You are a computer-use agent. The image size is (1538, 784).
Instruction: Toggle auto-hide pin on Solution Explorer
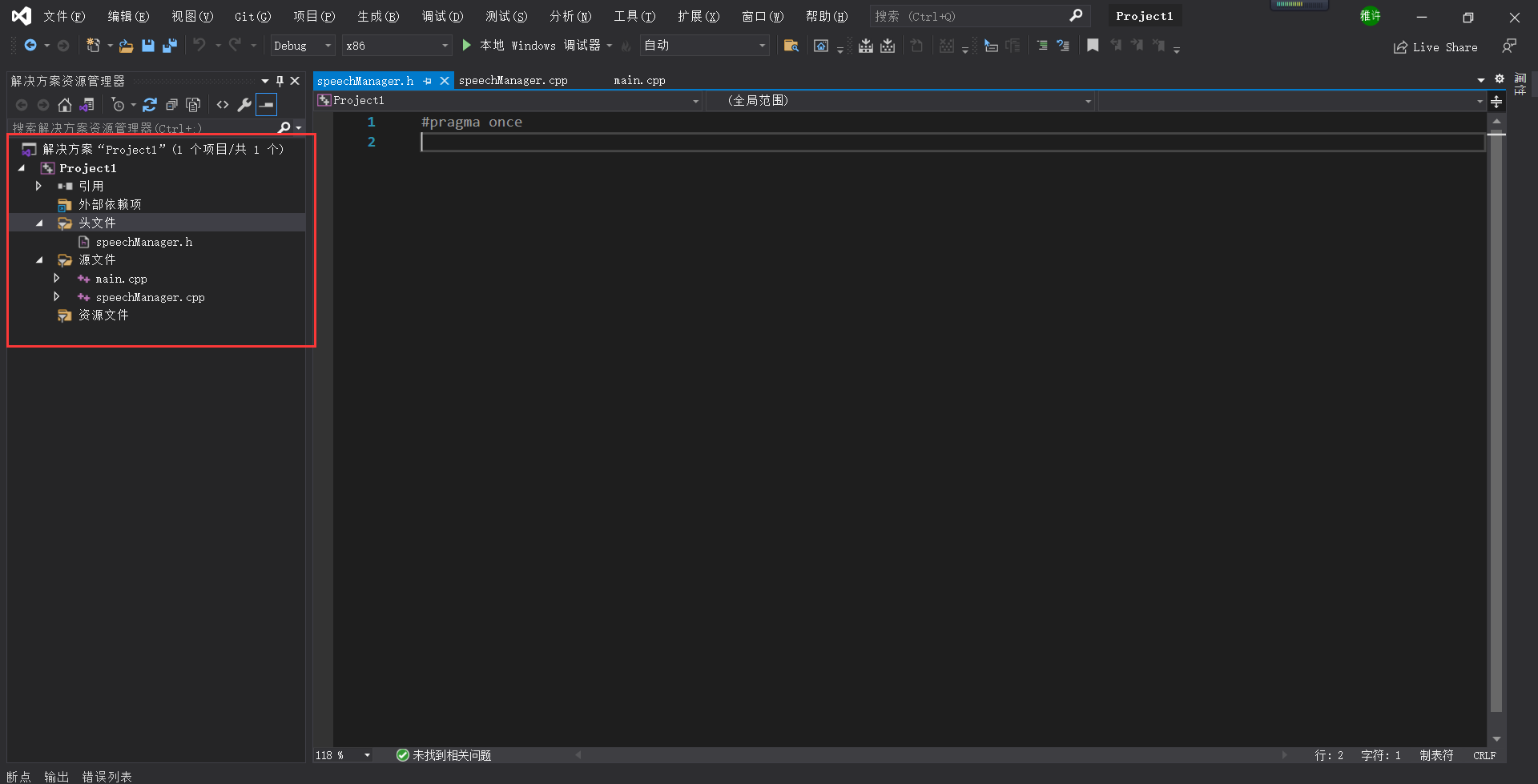coord(280,81)
